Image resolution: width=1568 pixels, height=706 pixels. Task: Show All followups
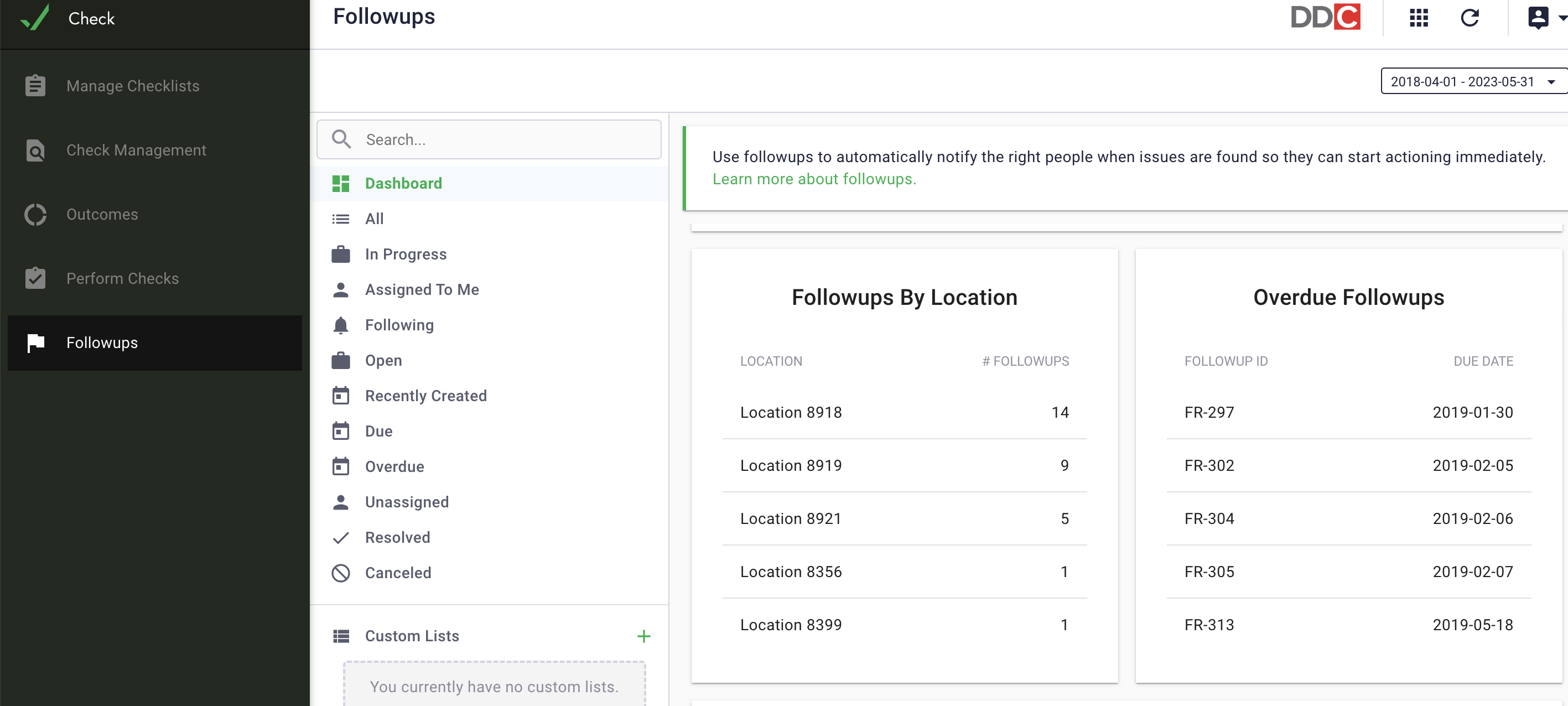click(490, 219)
